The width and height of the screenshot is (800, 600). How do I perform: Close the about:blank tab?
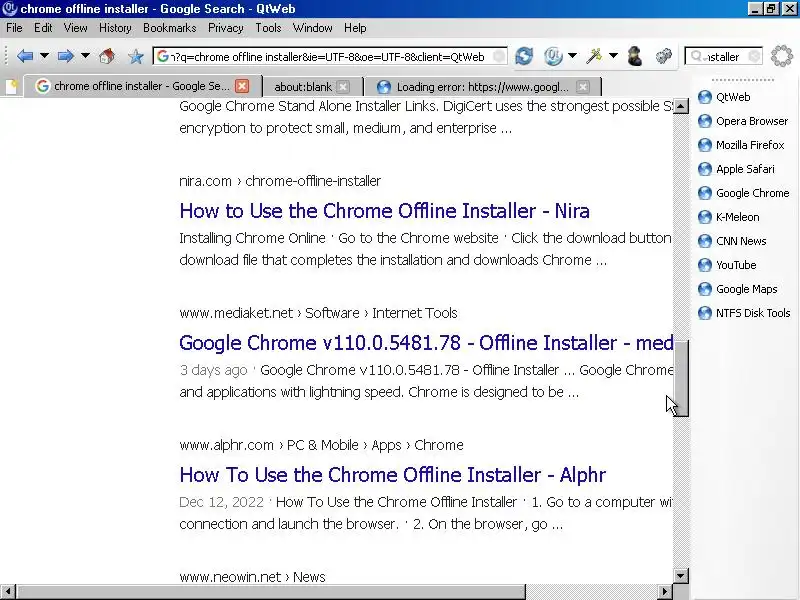pyautogui.click(x=343, y=87)
